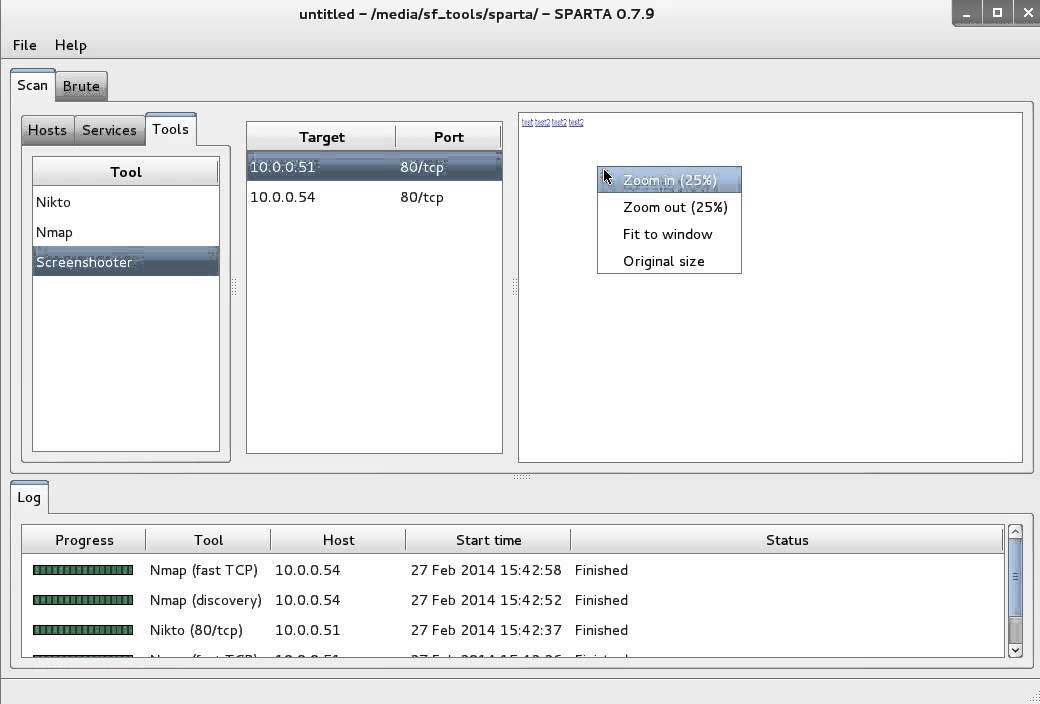Click the Port column header
1040x704 pixels.
click(448, 137)
